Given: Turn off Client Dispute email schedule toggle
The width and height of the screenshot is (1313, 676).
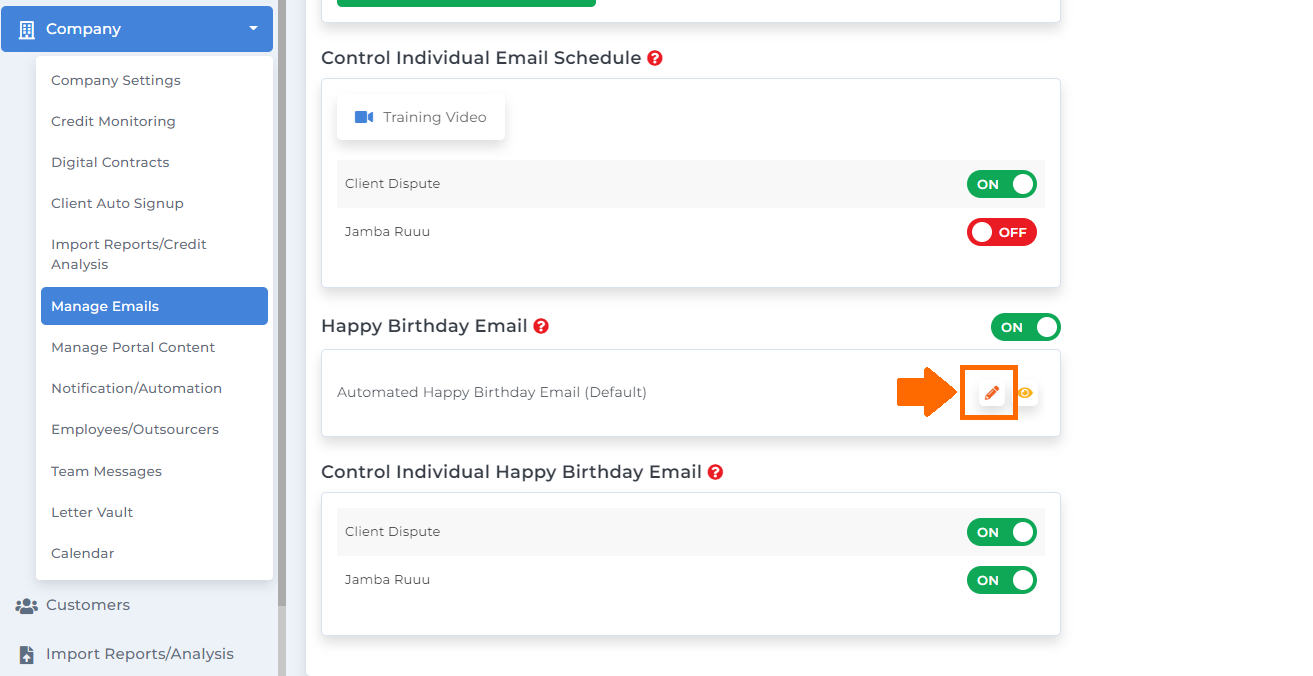Looking at the screenshot, I should click(1002, 184).
